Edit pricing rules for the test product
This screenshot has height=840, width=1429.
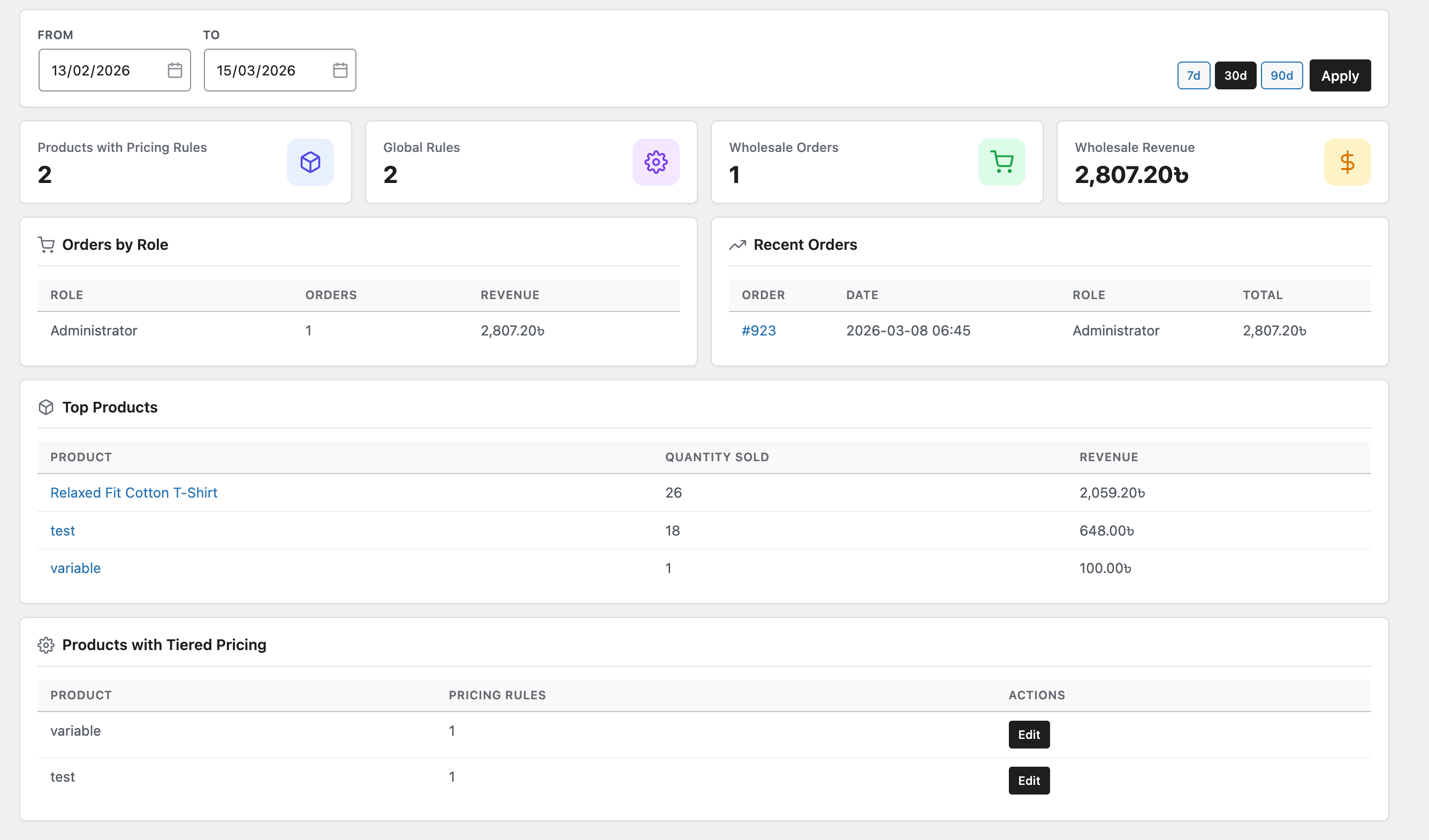tap(1029, 781)
